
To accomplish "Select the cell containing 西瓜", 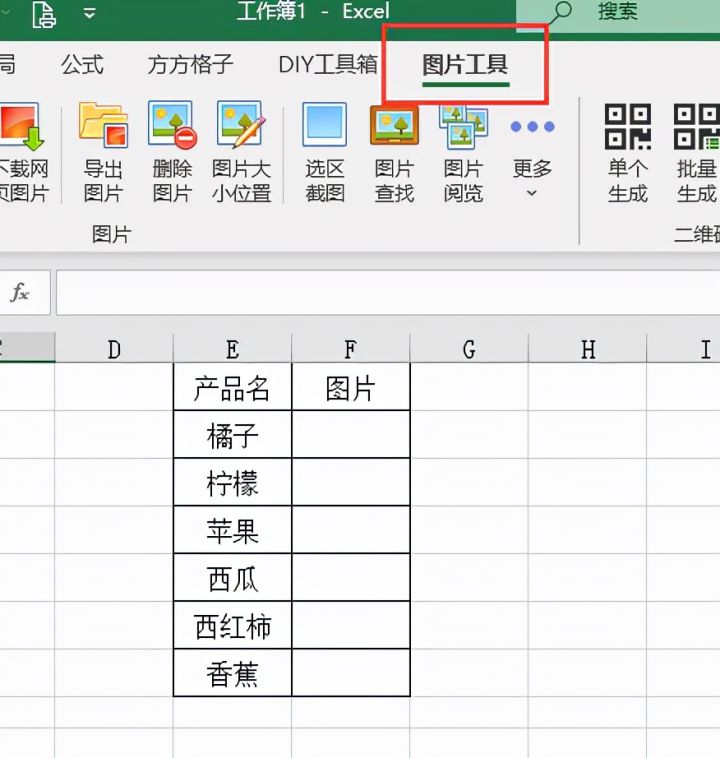I will [233, 578].
